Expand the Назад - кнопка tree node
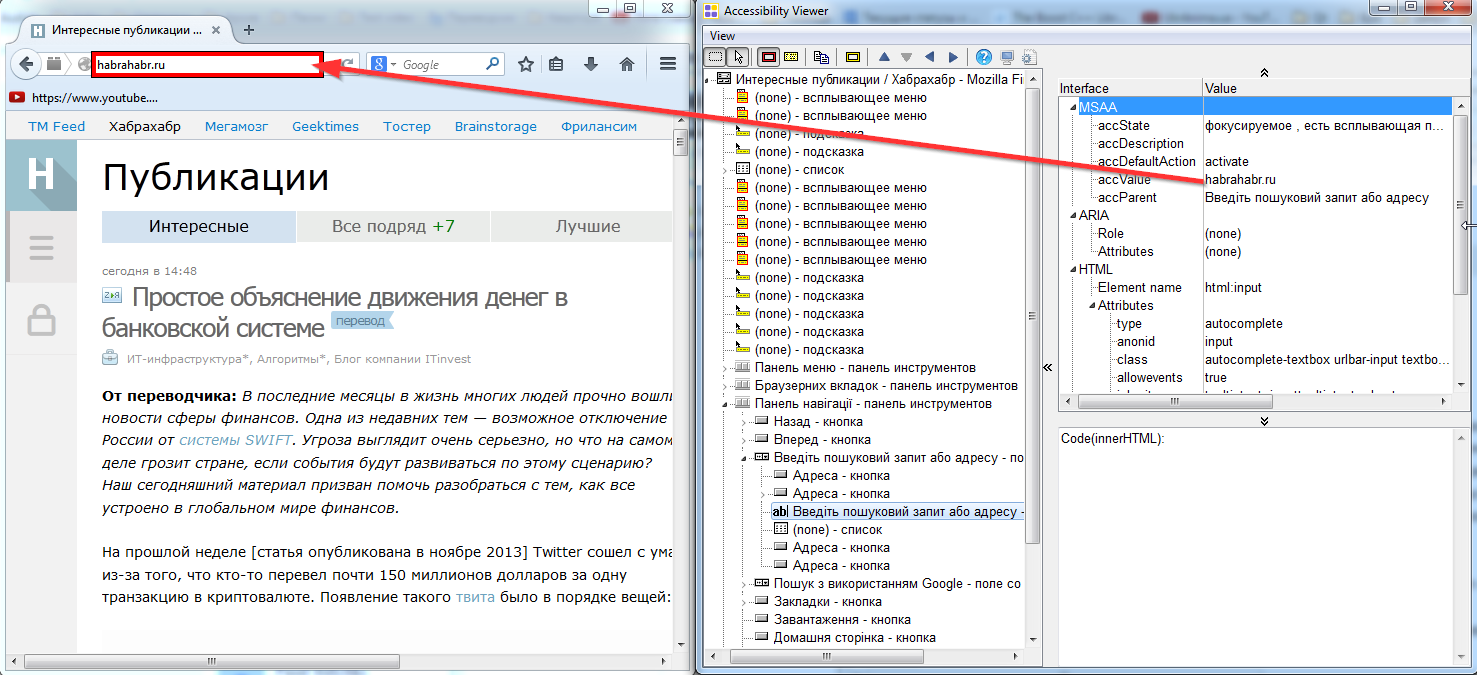The image size is (1477, 675). point(745,422)
